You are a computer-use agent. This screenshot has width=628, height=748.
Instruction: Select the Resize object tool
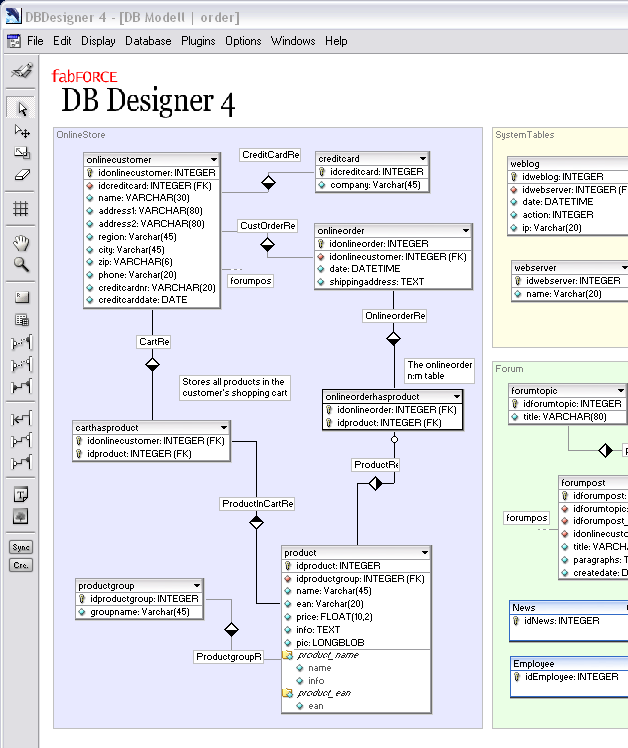click(21, 152)
